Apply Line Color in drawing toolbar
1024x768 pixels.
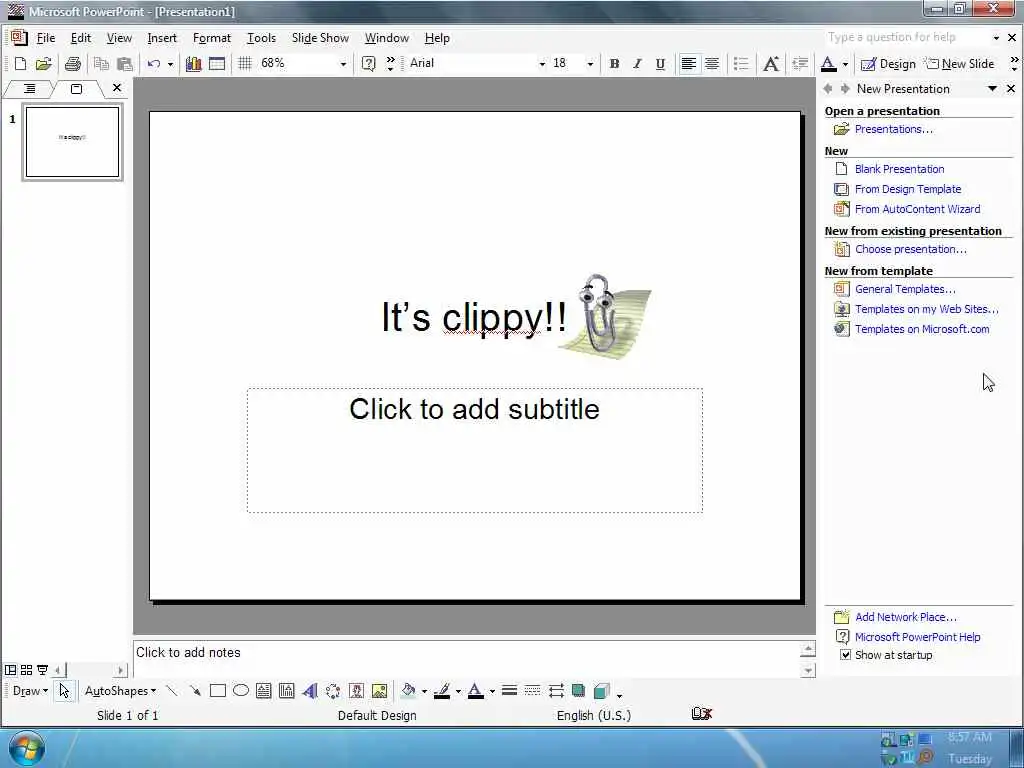[x=442, y=690]
